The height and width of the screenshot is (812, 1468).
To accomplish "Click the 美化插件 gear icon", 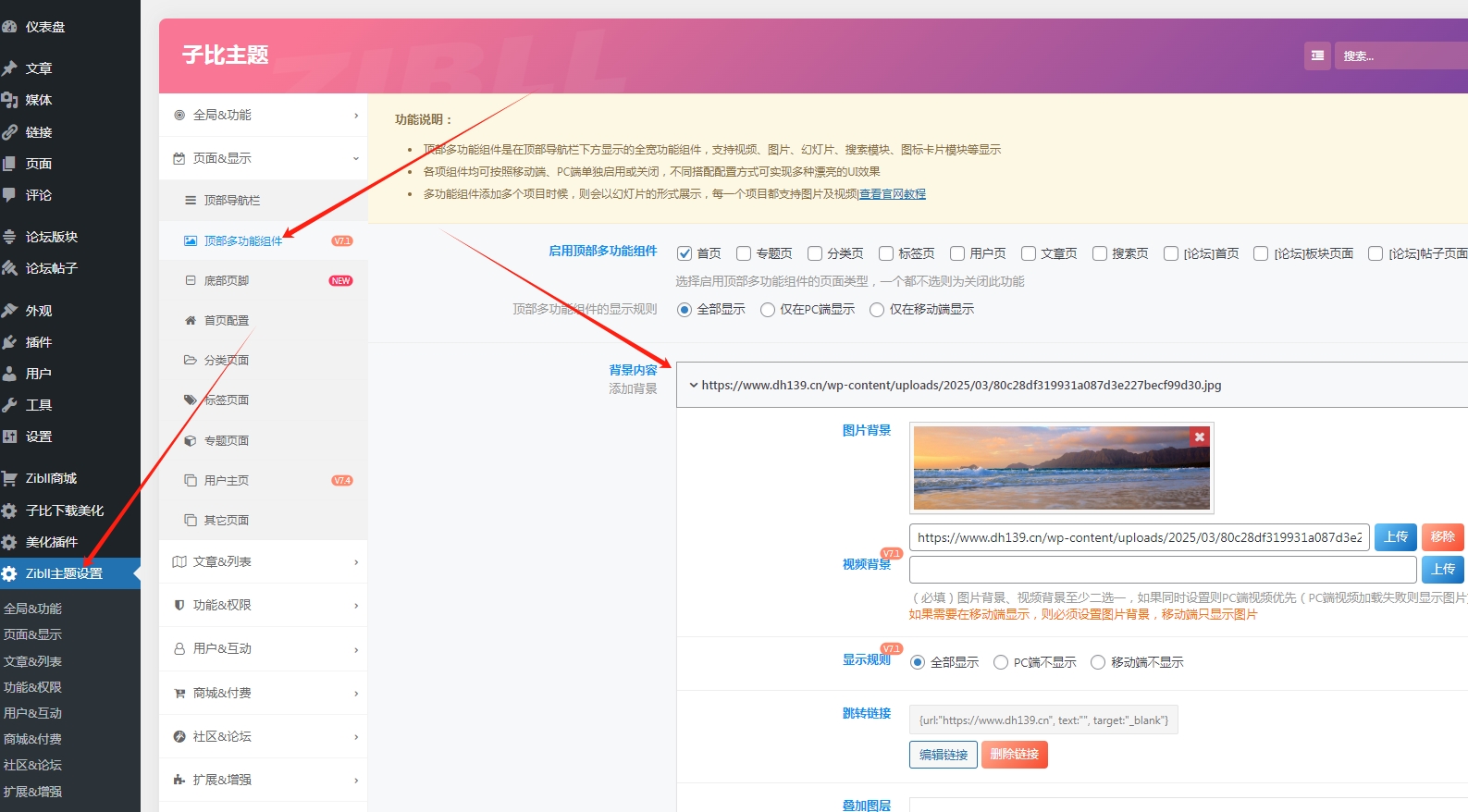I will click(9, 542).
